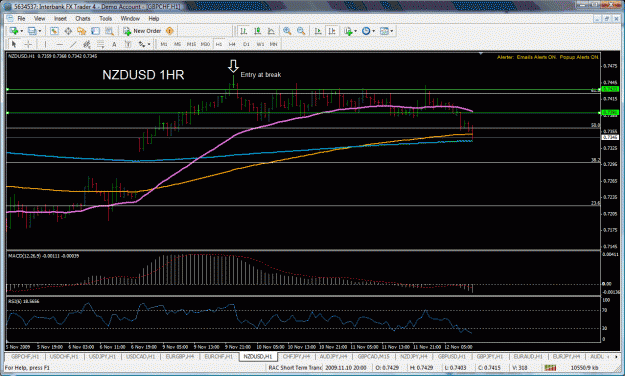Open the Charts menu
625x376 pixels.
pos(83,18)
